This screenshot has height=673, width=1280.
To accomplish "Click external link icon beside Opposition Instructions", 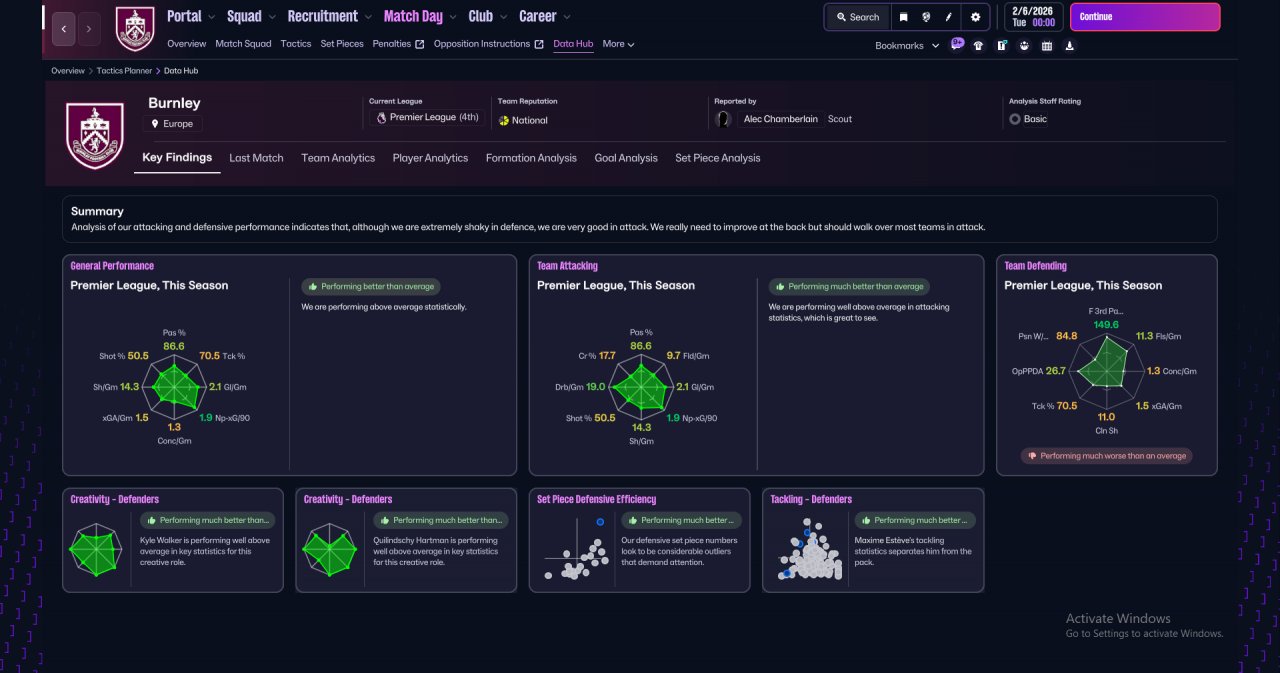I will coord(539,44).
